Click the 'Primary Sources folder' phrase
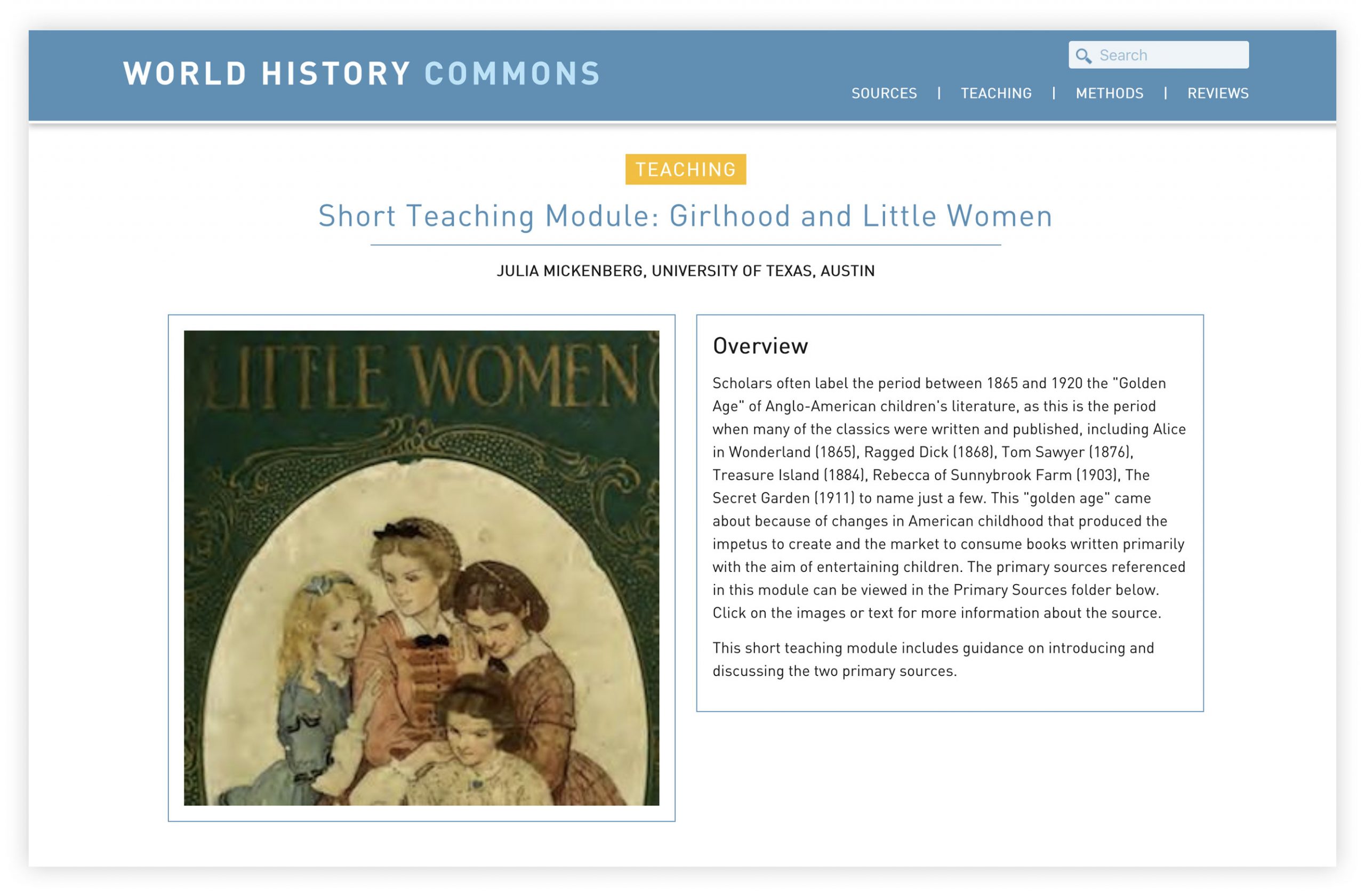The width and height of the screenshot is (1365, 896). (1034, 590)
